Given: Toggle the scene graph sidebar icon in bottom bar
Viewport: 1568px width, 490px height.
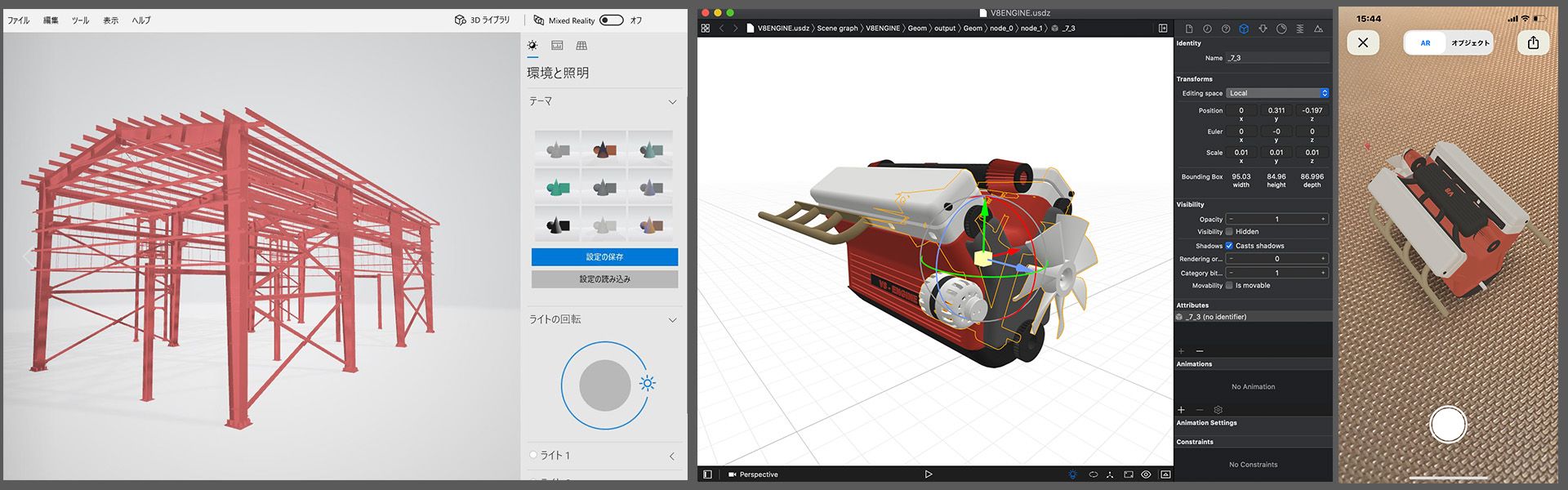Looking at the screenshot, I should tap(707, 474).
